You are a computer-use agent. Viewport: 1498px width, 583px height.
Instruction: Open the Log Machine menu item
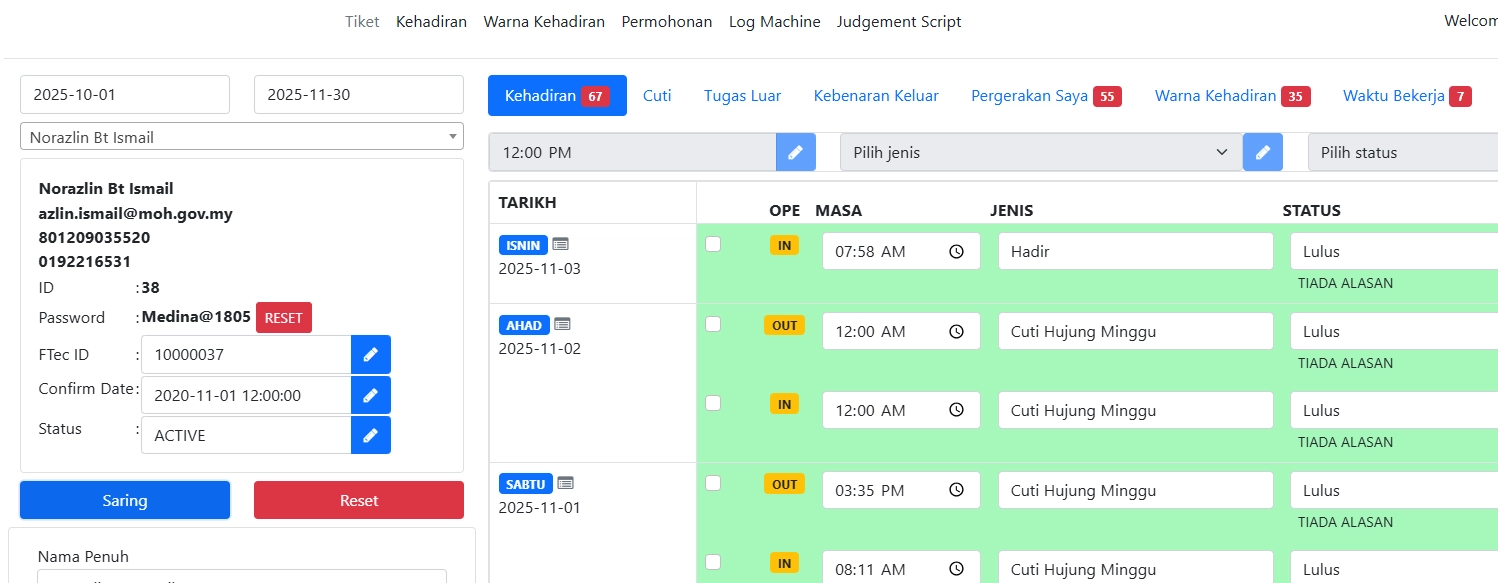point(774,21)
